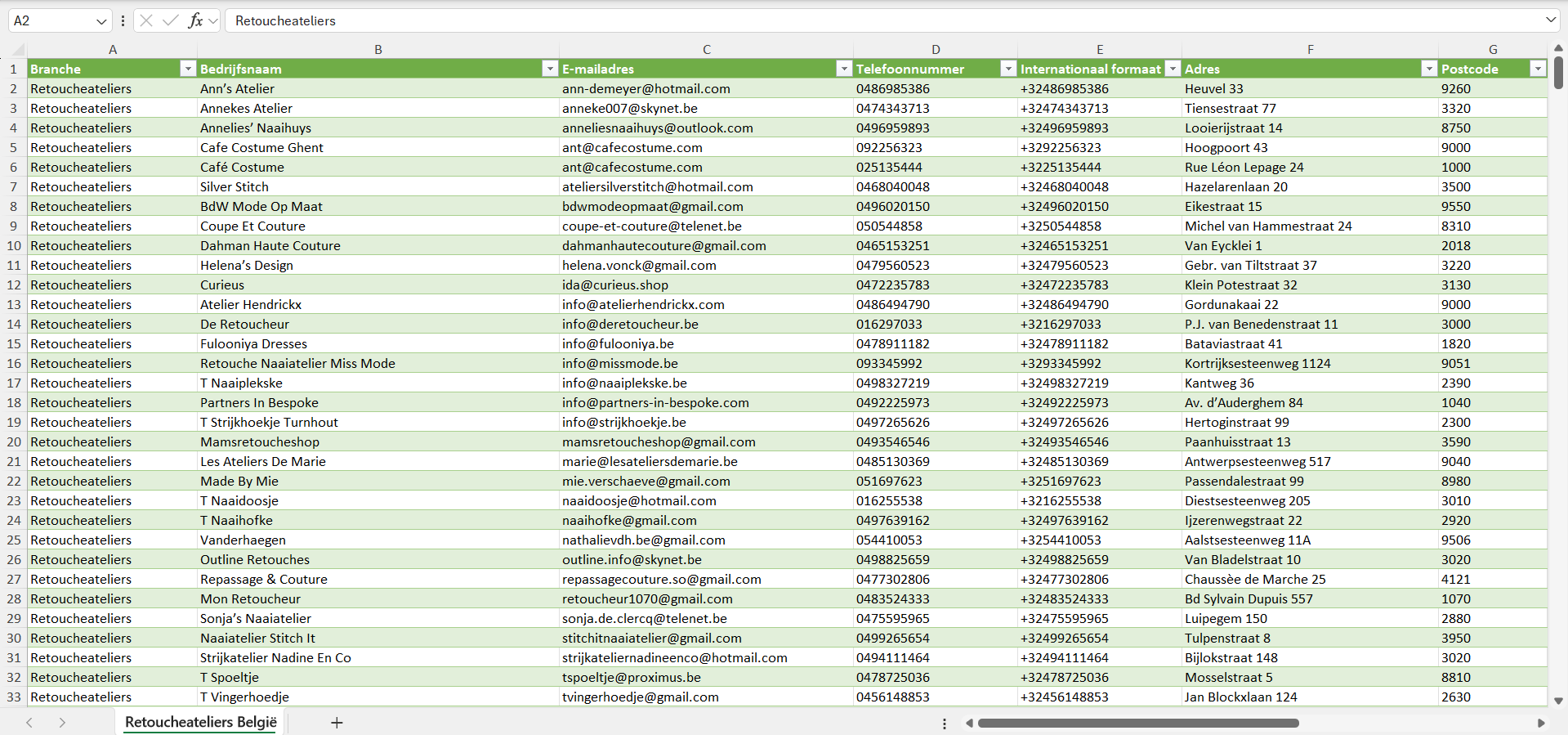Click the horizontal scrollbar thumb

point(1137,724)
